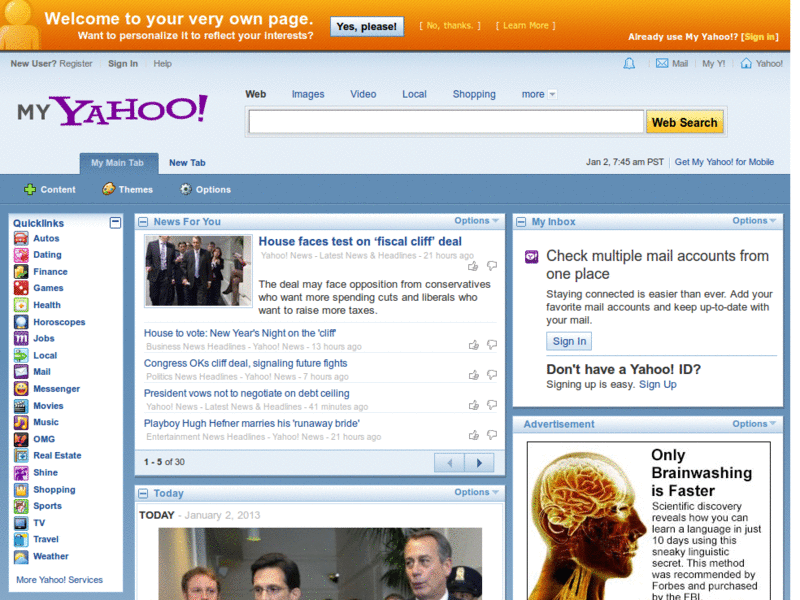800x600 pixels.
Task: Open 'Get My Yahoo! for Mobile' link
Action: 724,162
